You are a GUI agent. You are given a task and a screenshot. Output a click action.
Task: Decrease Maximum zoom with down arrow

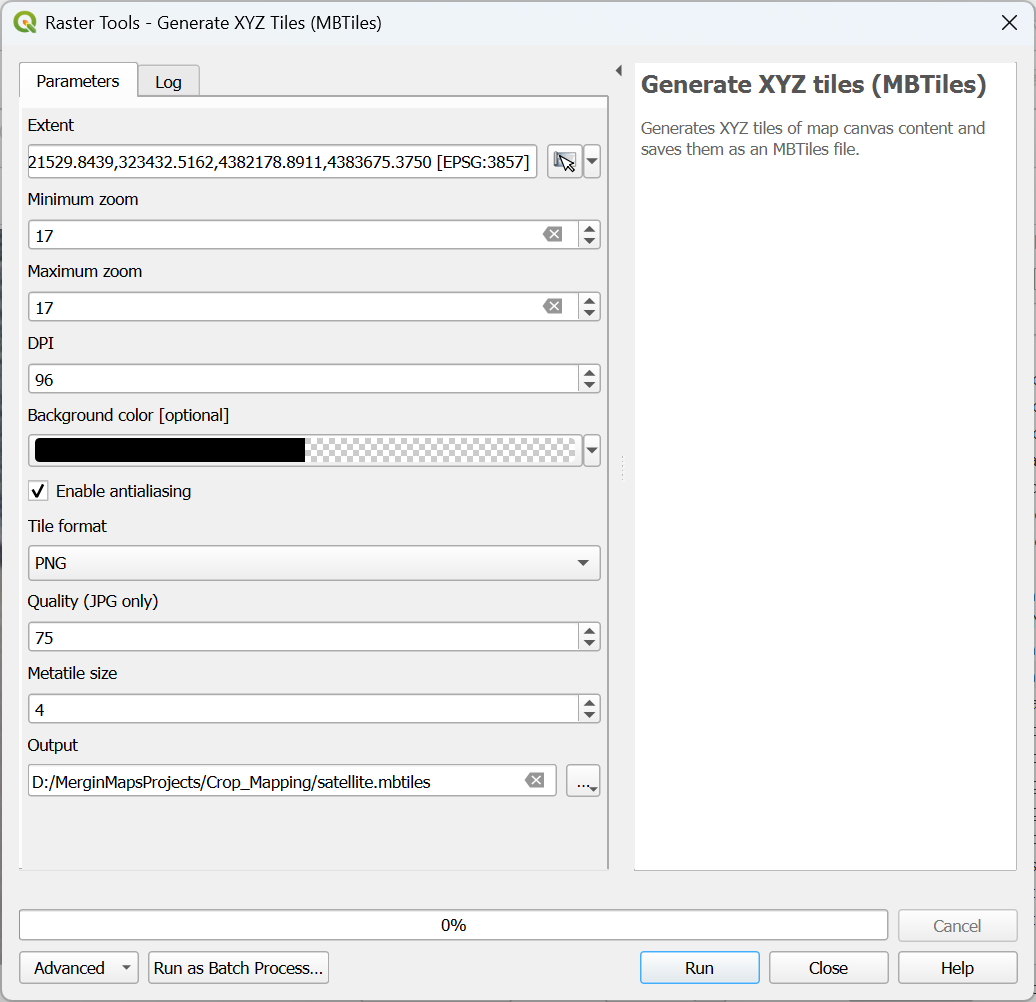pyautogui.click(x=589, y=313)
